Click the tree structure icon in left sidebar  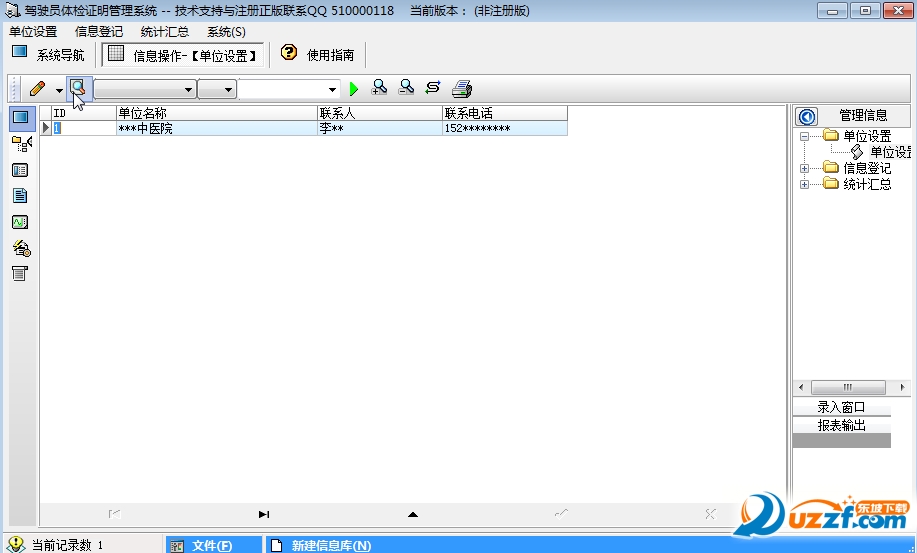(20, 144)
